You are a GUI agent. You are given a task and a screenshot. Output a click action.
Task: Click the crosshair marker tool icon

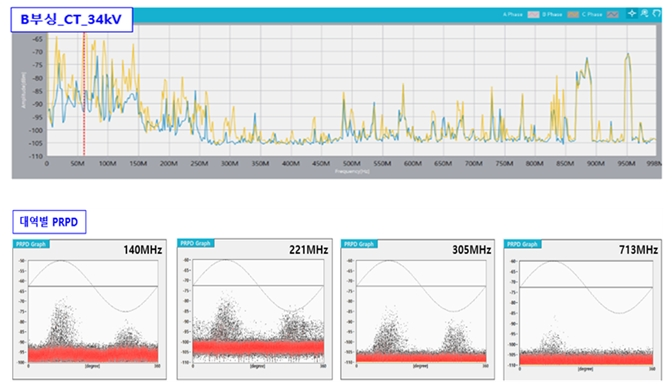point(632,13)
